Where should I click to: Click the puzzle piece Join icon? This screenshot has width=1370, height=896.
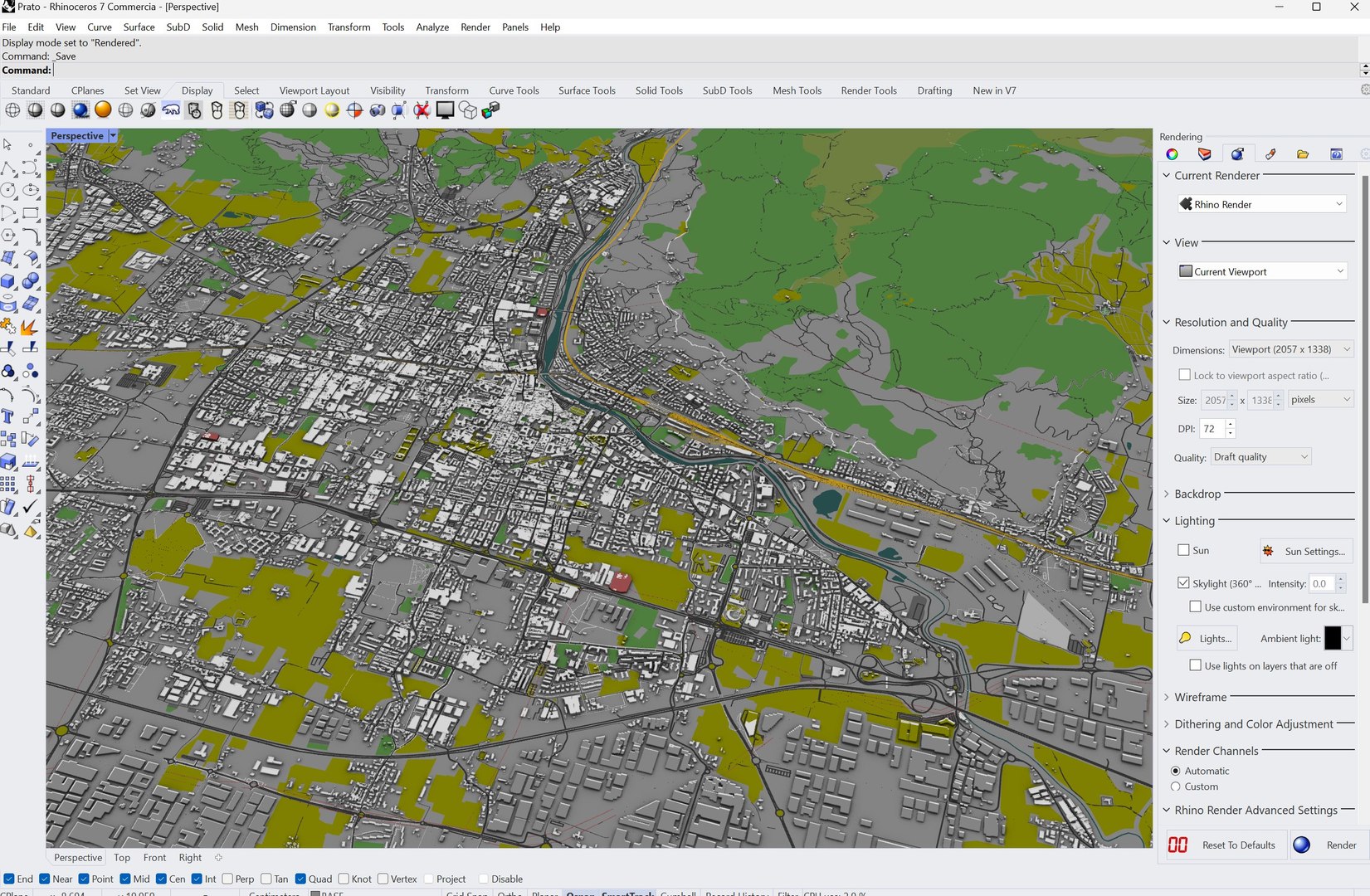click(x=8, y=326)
